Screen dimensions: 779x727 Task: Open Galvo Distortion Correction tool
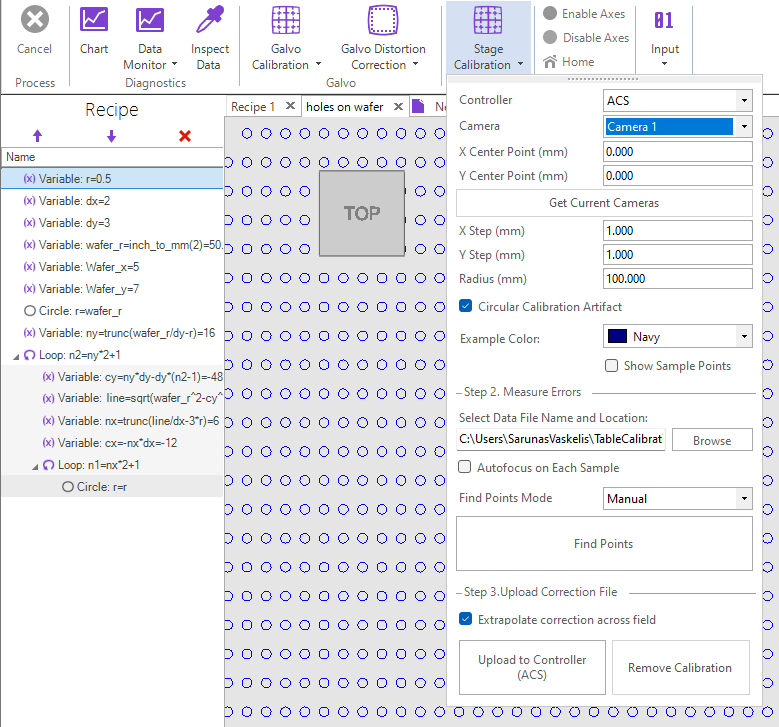tap(383, 20)
